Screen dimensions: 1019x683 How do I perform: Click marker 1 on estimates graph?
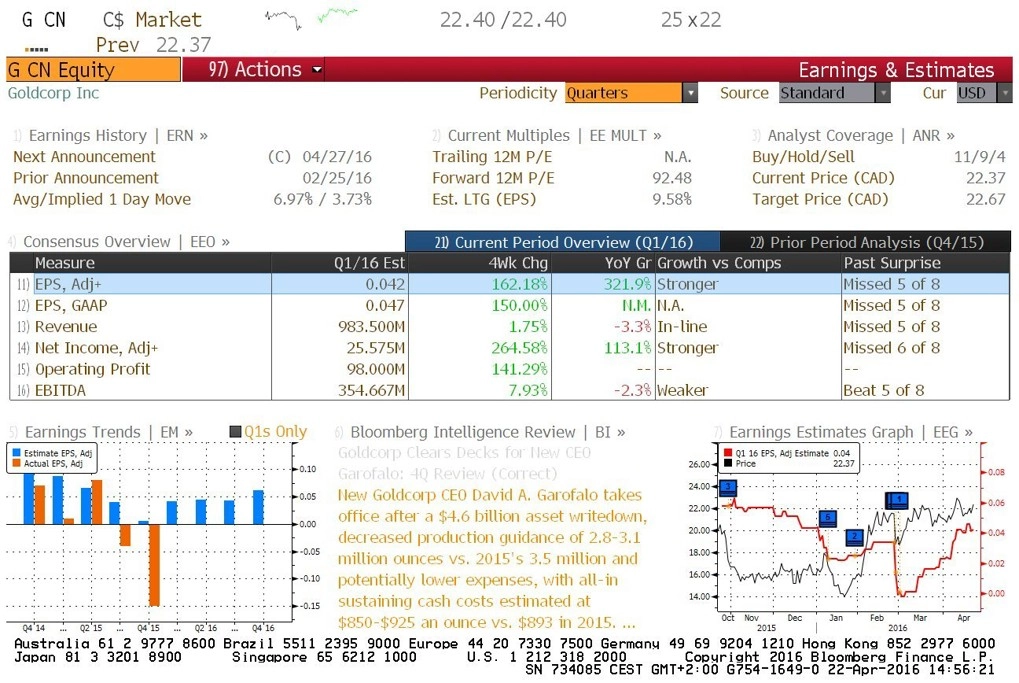[x=897, y=500]
